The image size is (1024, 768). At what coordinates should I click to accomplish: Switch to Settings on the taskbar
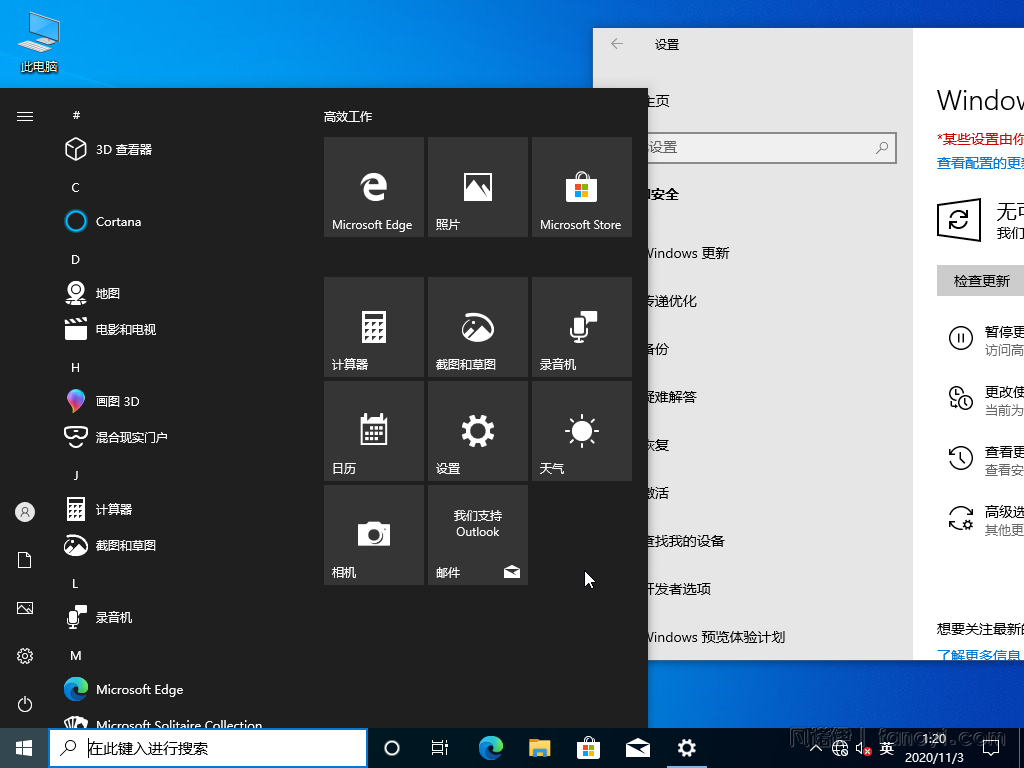[x=686, y=748]
